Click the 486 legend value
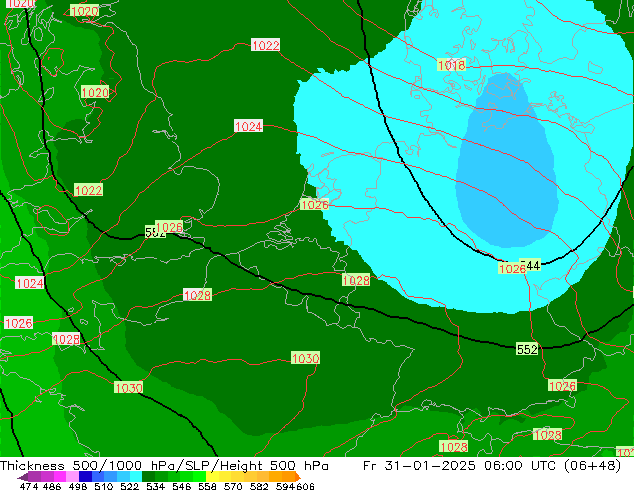 click(52, 486)
